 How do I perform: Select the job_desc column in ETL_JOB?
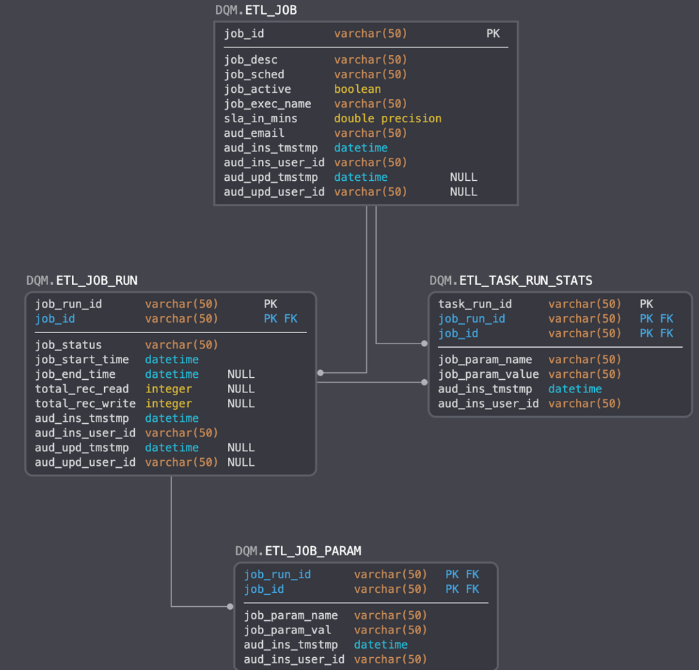[250, 60]
